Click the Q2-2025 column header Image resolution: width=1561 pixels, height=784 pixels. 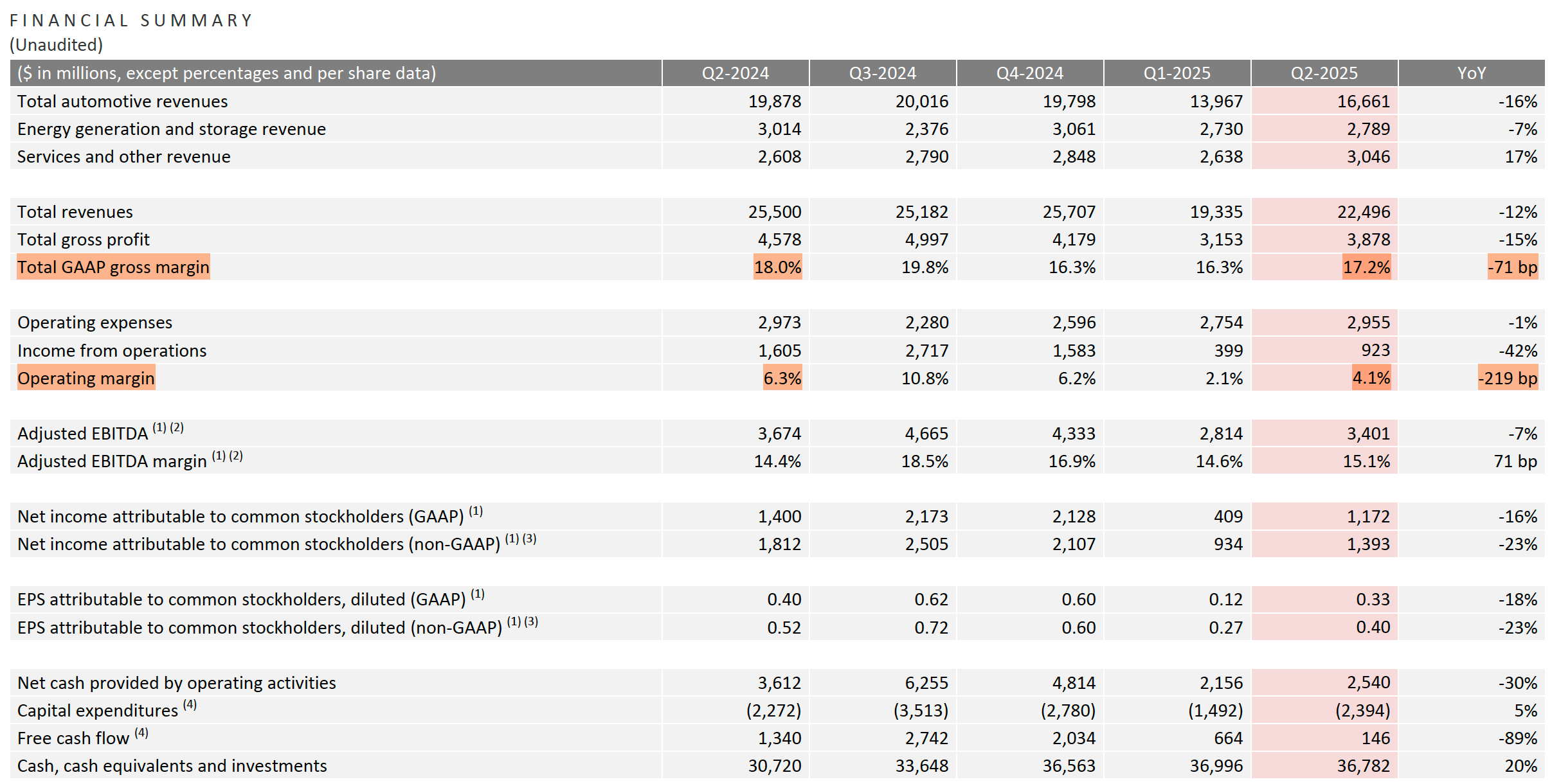click(1324, 73)
